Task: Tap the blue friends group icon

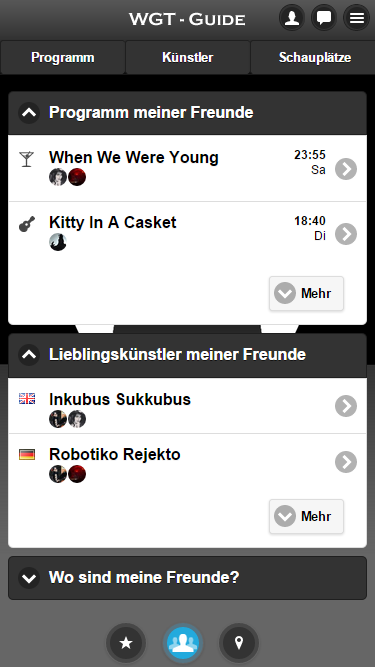Action: click(x=183, y=643)
